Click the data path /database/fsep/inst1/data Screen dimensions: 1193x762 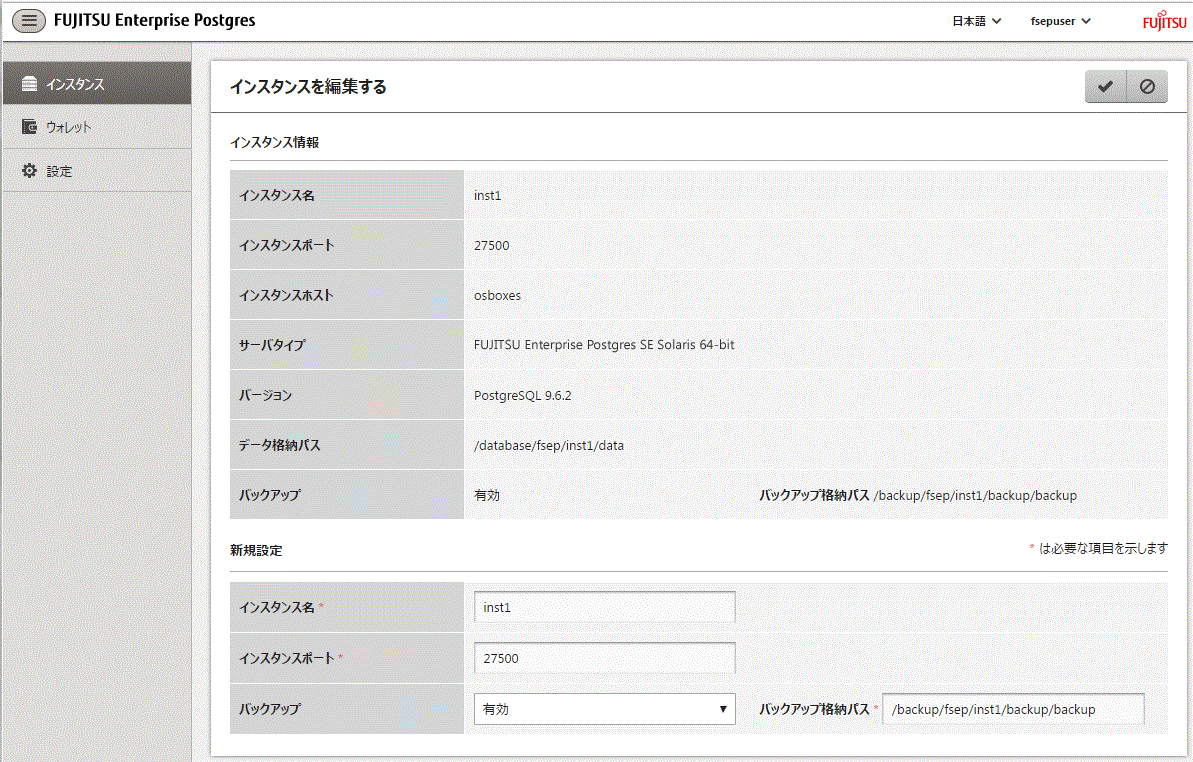tap(549, 446)
